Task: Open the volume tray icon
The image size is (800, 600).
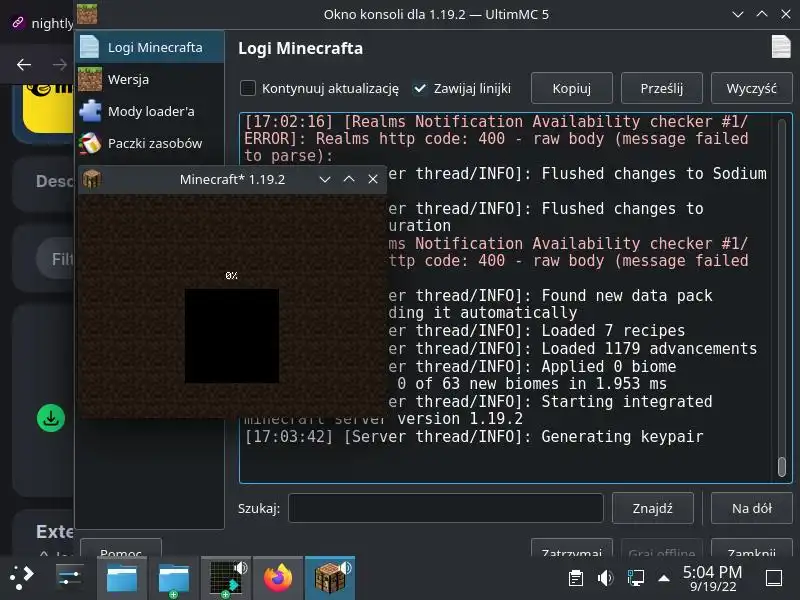Action: [x=606, y=578]
